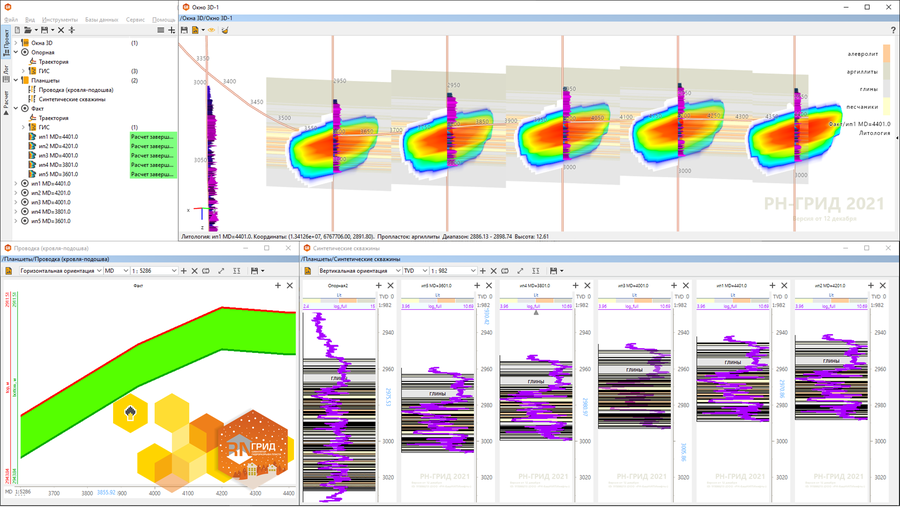This screenshot has width=900, height=507.
Task: Select the Синтетические скважины tree item
Action: [71, 99]
